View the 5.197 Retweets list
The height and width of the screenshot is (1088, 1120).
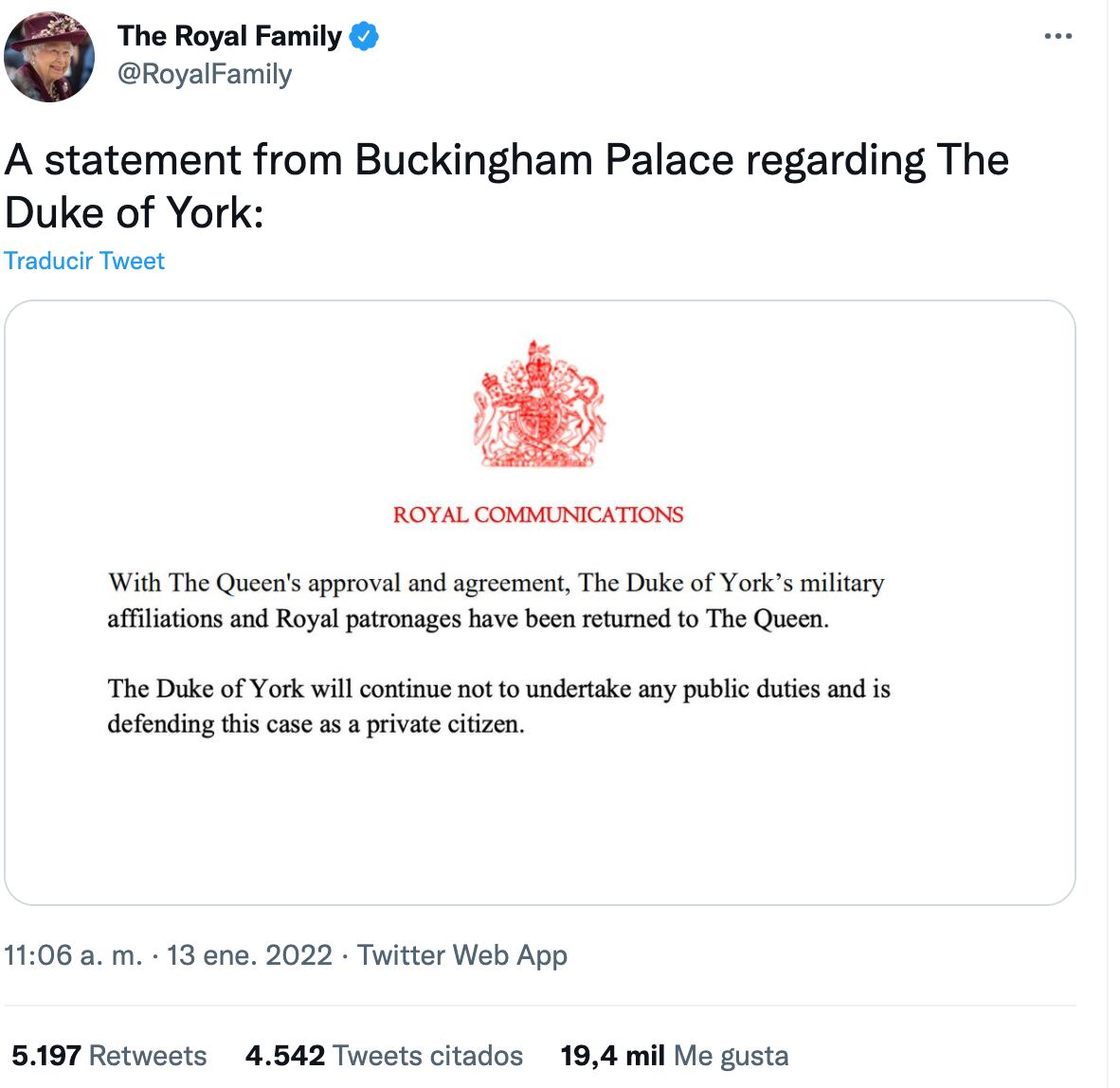click(107, 1055)
